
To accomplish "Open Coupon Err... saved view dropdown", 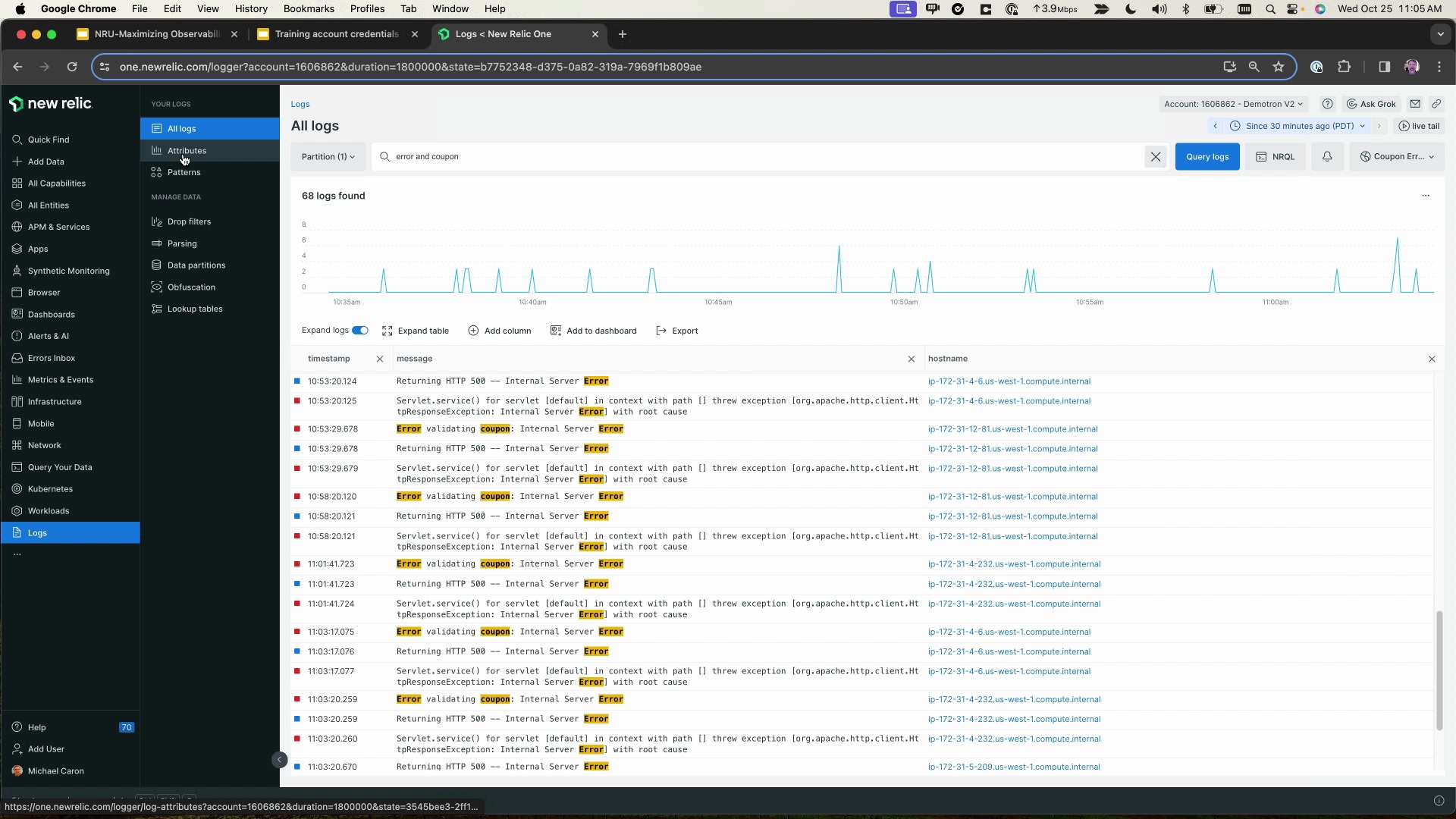I will coord(1396,157).
